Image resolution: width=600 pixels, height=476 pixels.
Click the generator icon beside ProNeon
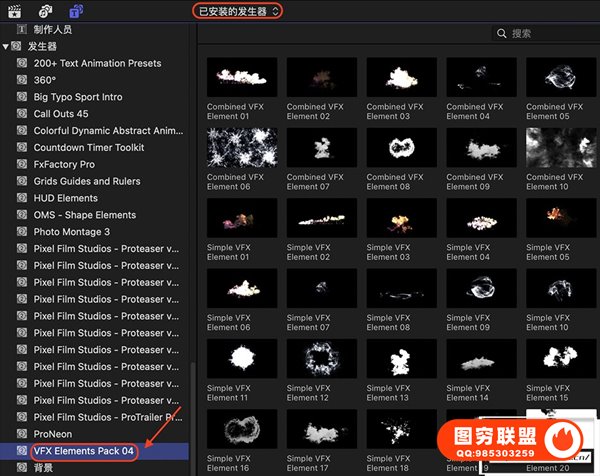22,435
